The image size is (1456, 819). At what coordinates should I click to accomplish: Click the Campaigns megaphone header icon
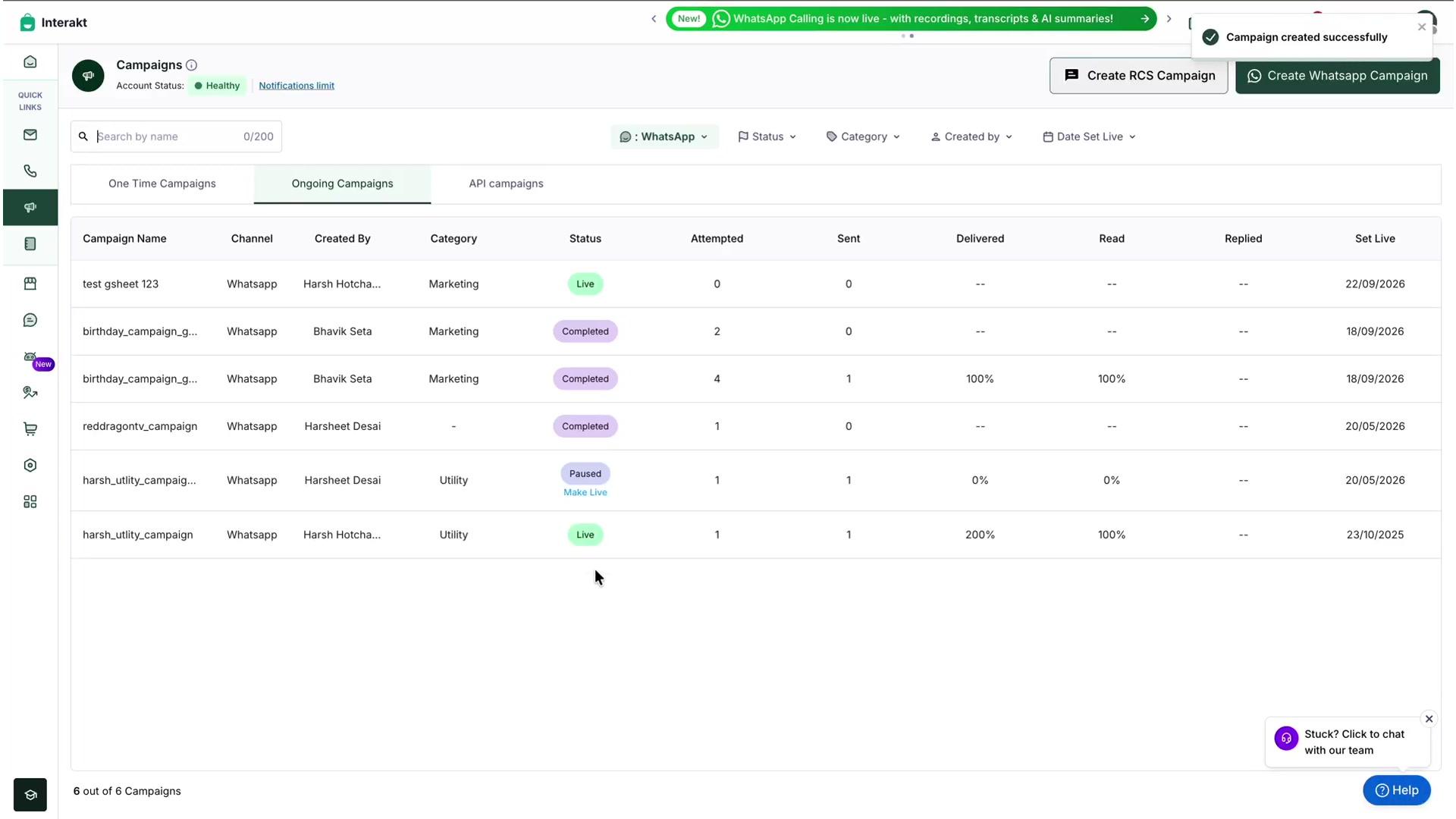88,76
